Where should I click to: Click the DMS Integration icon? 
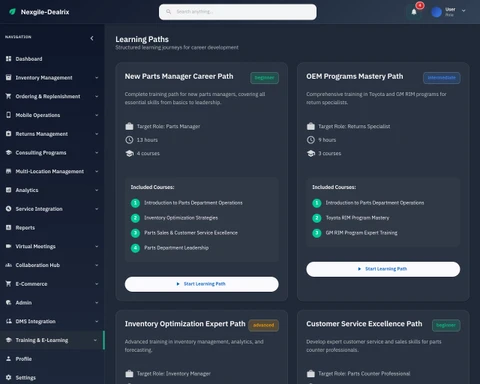click(x=9, y=321)
